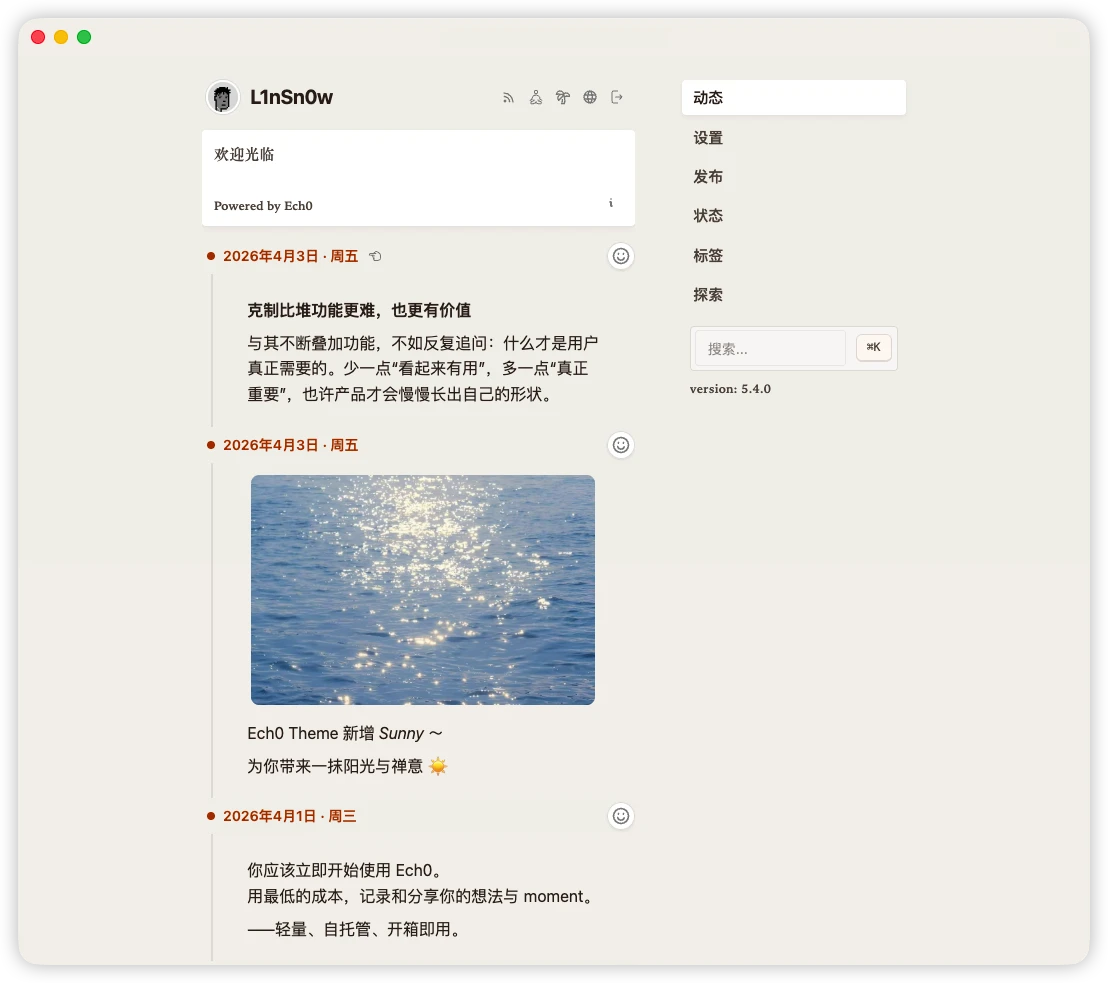Screen dimensions: 1108x983
Task: Click smiley icon on the 克制比堆功能更难 post
Action: pyautogui.click(x=620, y=256)
